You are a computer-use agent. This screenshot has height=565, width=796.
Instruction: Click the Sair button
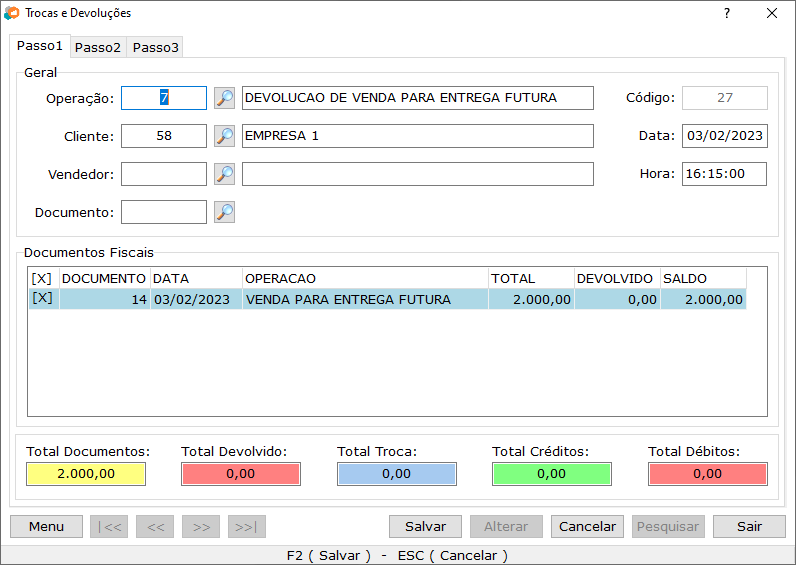tap(749, 526)
